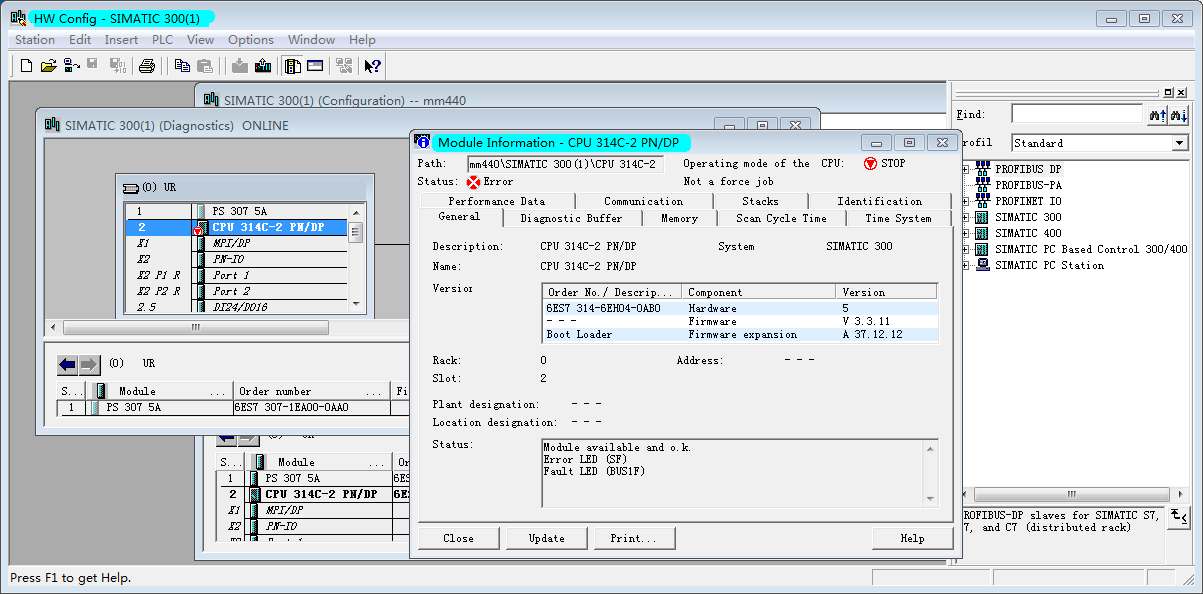
Task: Click the Print toolbar icon
Action: (147, 66)
